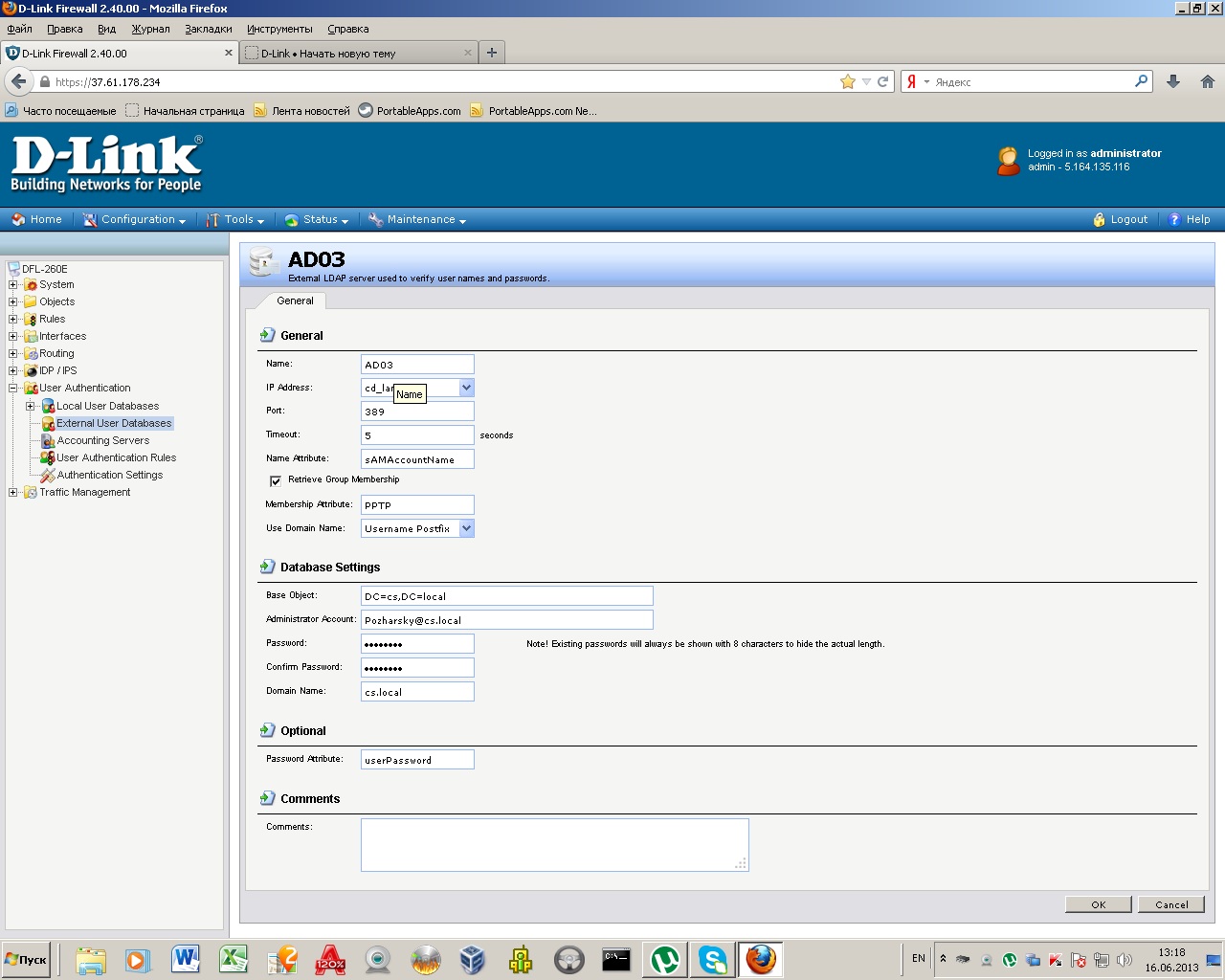Open the Use Domain Name dropdown
The image size is (1225, 980).
[466, 528]
